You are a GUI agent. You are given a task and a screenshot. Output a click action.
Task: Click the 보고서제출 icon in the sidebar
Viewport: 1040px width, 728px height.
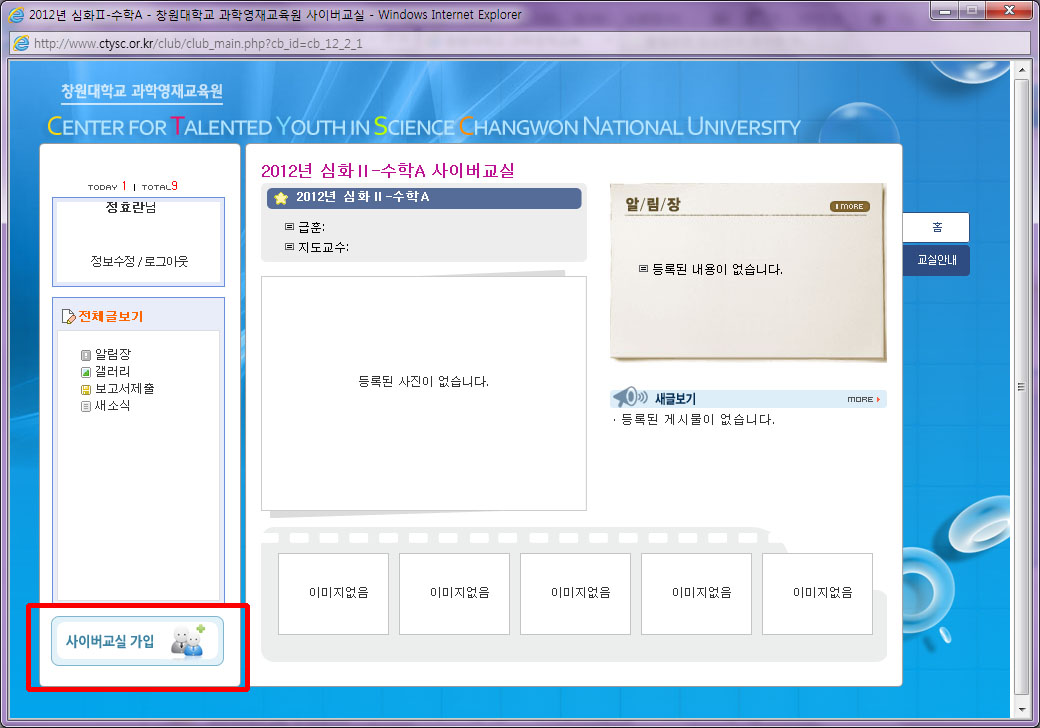click(x=86, y=389)
